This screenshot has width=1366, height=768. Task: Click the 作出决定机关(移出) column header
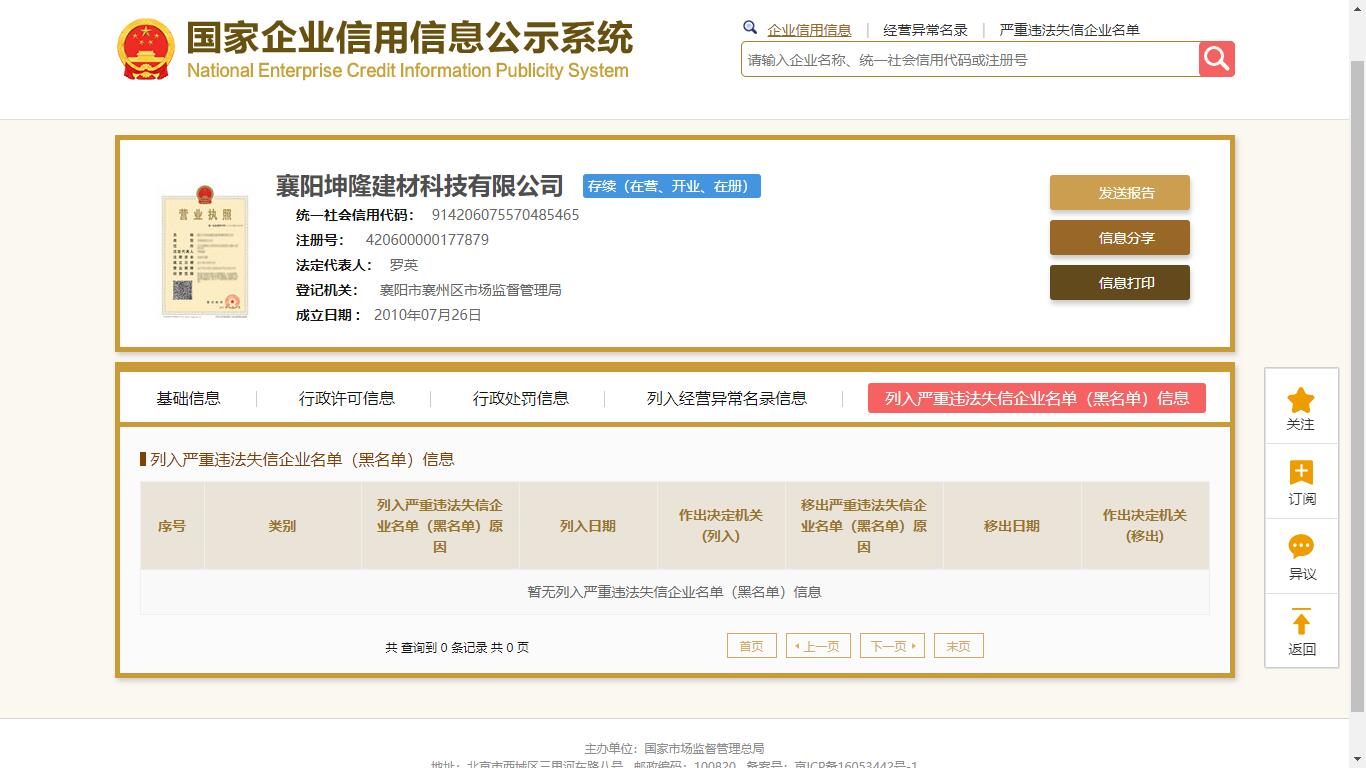(x=1145, y=526)
